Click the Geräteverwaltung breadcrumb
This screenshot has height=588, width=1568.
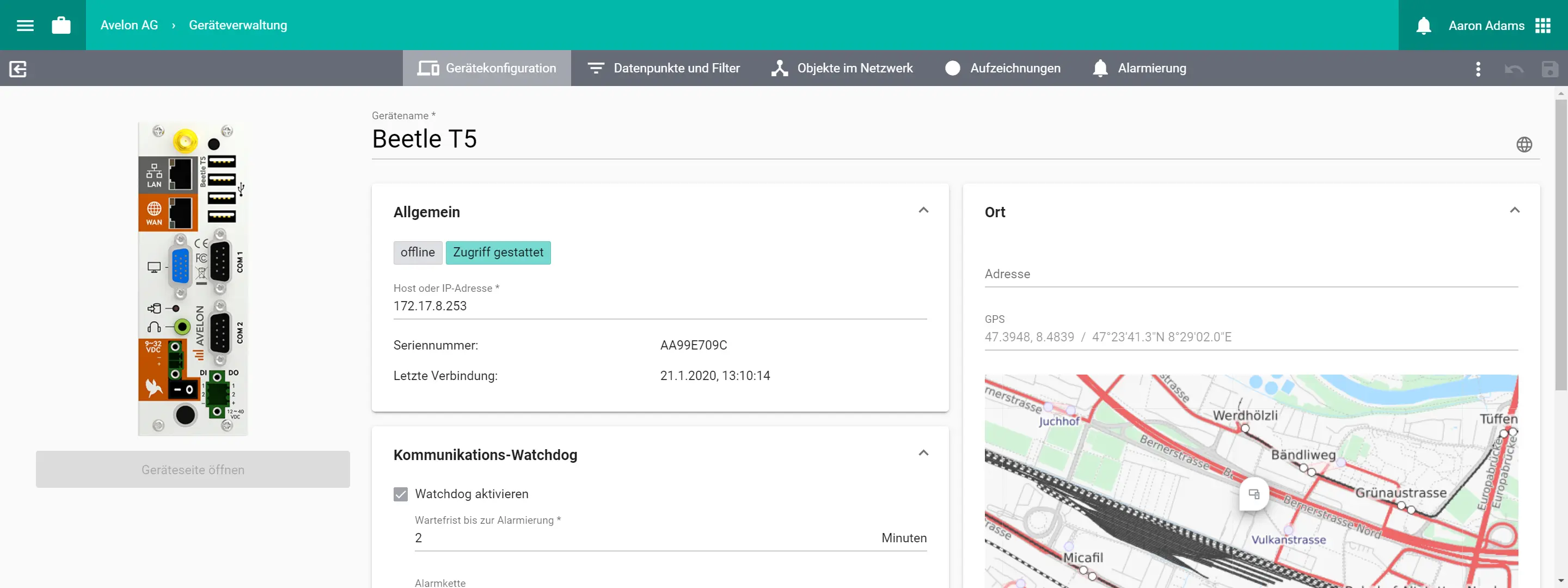238,25
